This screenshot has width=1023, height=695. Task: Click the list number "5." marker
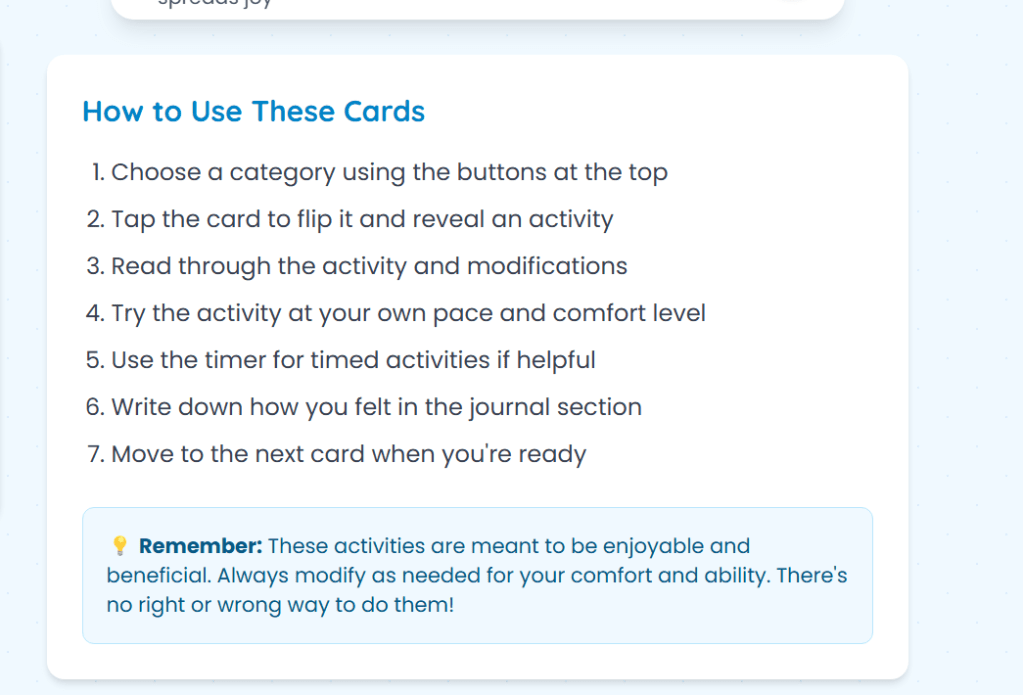[x=96, y=360]
